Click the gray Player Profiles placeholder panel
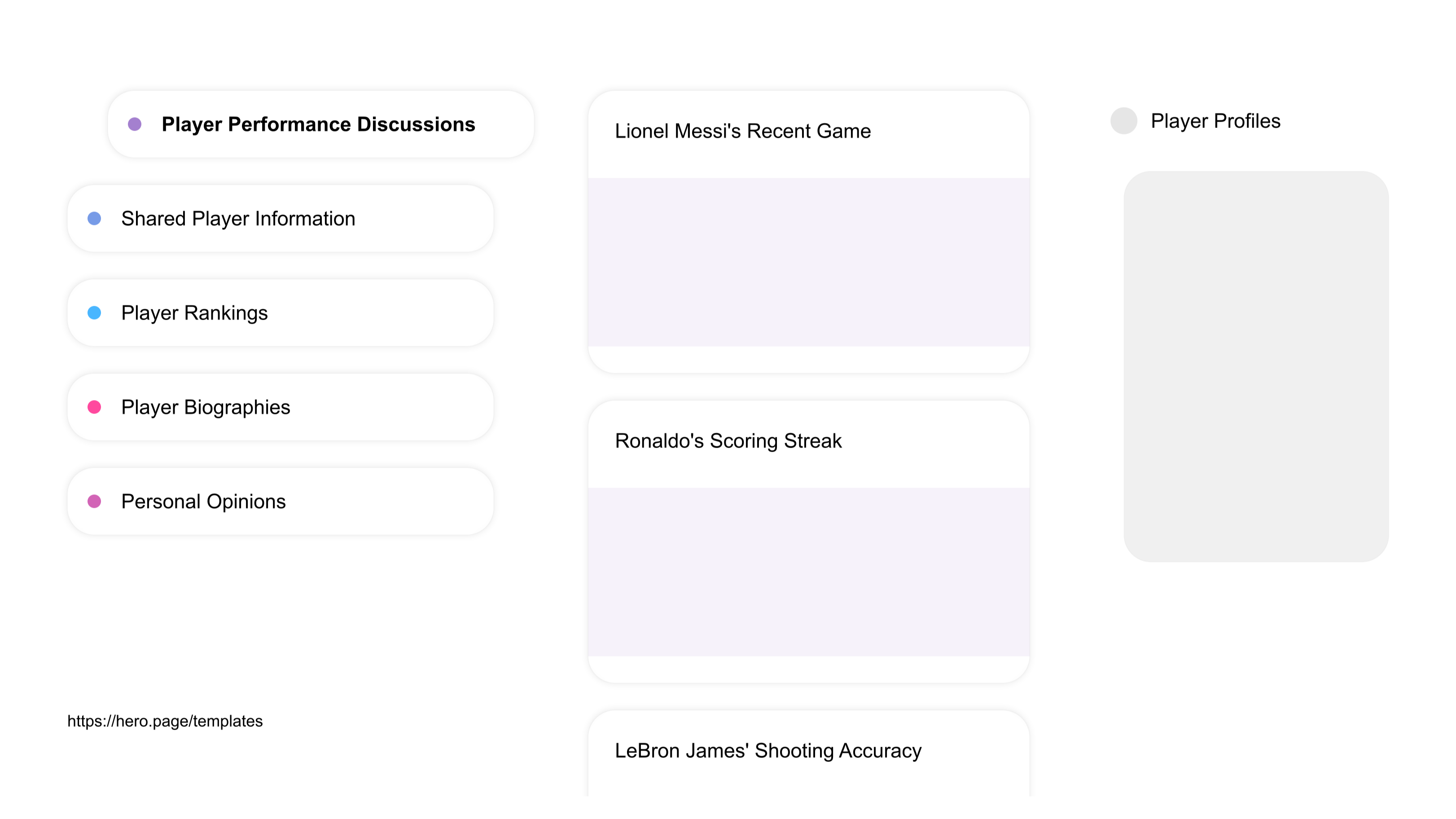1456x819 pixels. [x=1256, y=366]
